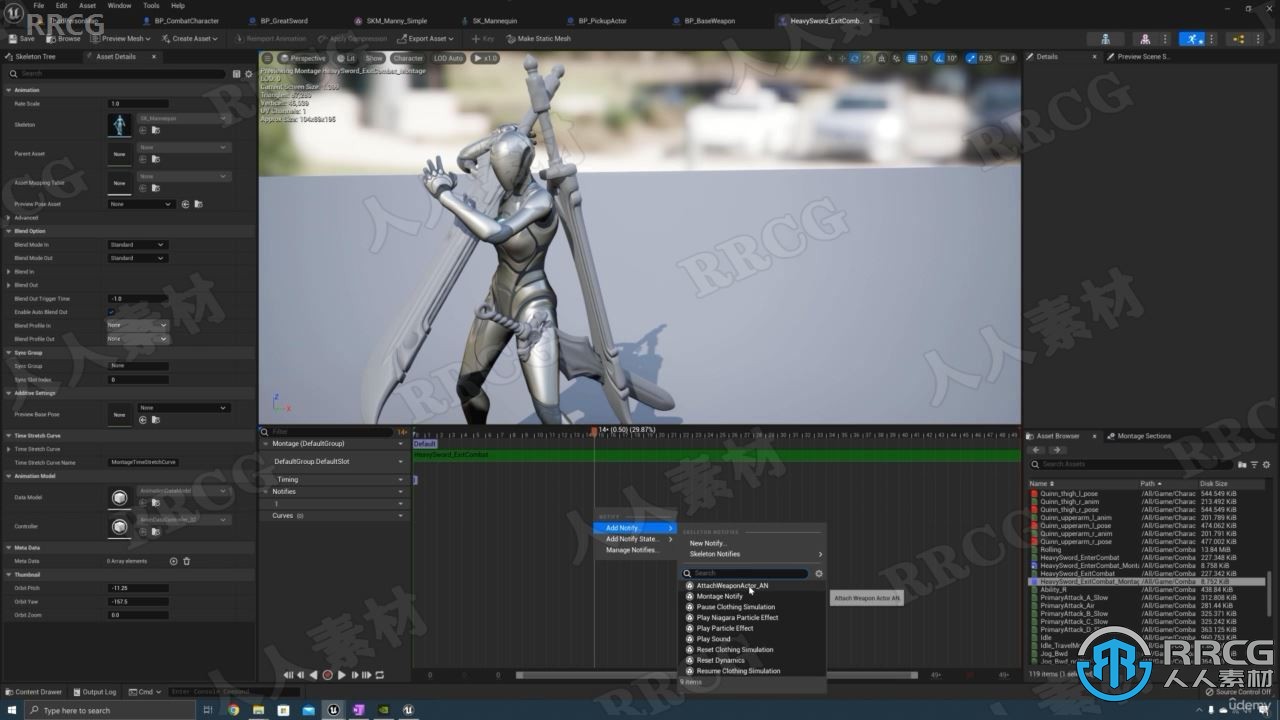
Task: Jump to timeline start
Action: pos(288,675)
